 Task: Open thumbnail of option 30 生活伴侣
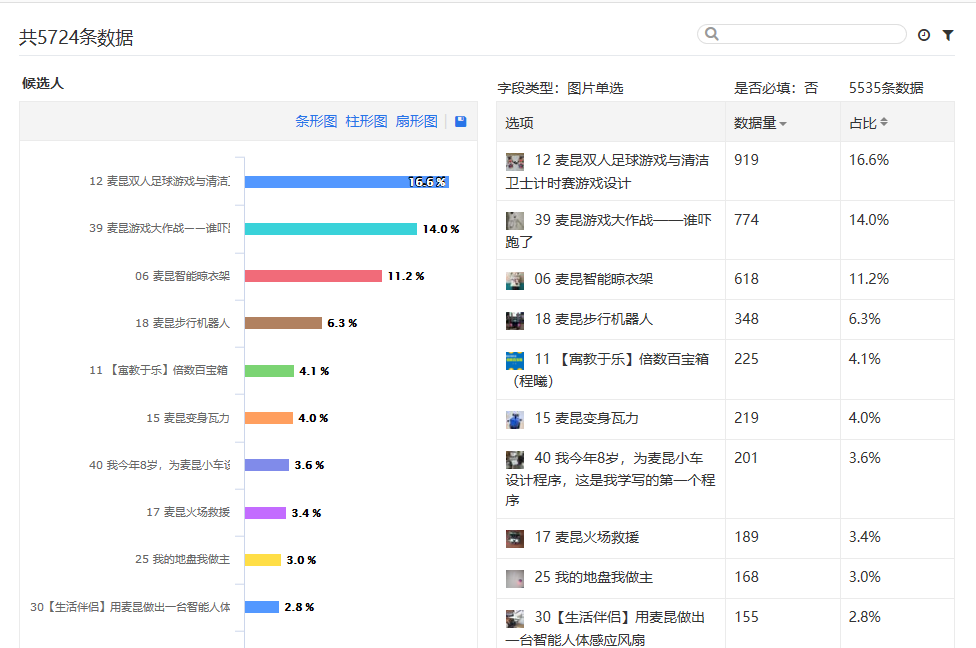click(515, 618)
